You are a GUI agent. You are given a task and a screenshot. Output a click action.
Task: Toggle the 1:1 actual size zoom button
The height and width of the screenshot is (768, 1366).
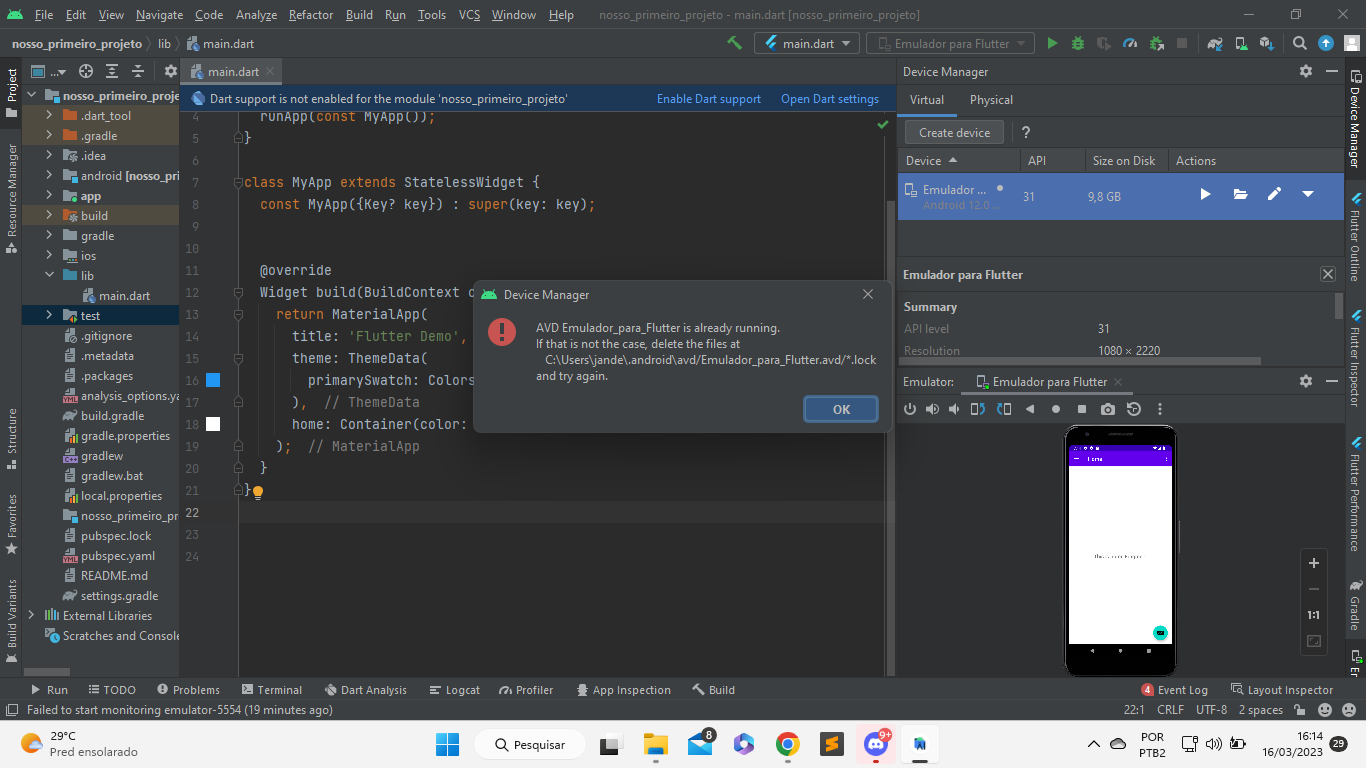tap(1314, 615)
